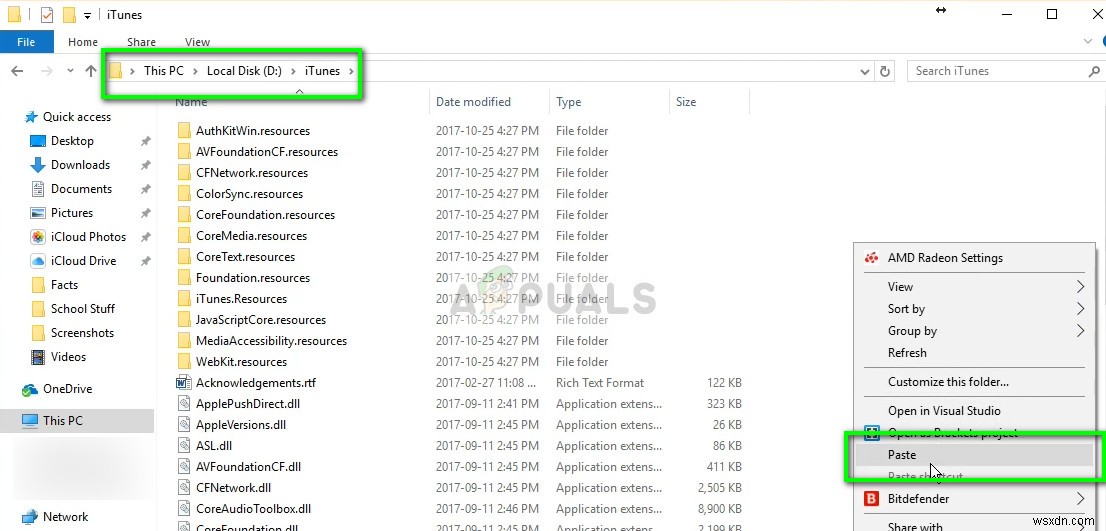
Task: Click the ApplePushDirect.dll file icon
Action: coord(184,404)
